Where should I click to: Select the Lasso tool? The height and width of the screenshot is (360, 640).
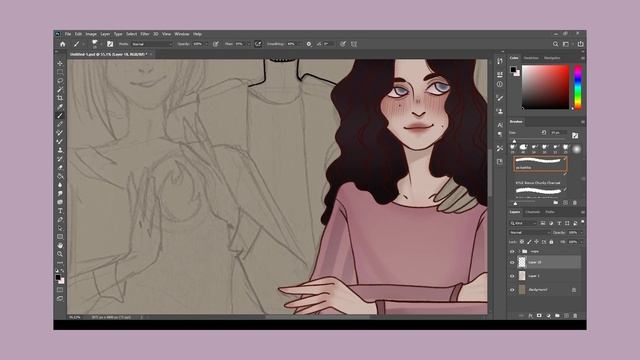point(60,81)
